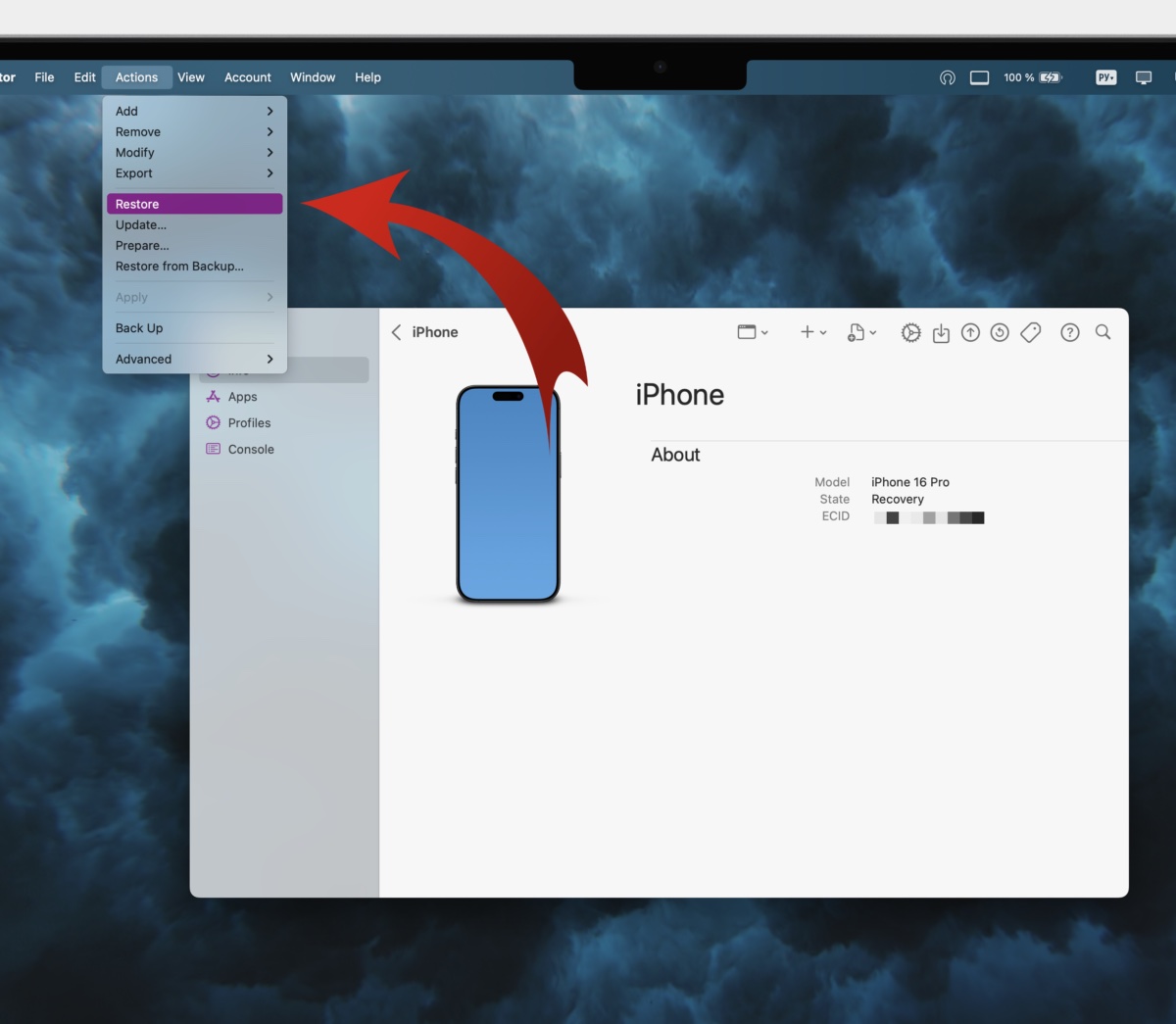The image size is (1176, 1024).
Task: Click the '100 %' battery percentage text
Action: pos(1019,77)
